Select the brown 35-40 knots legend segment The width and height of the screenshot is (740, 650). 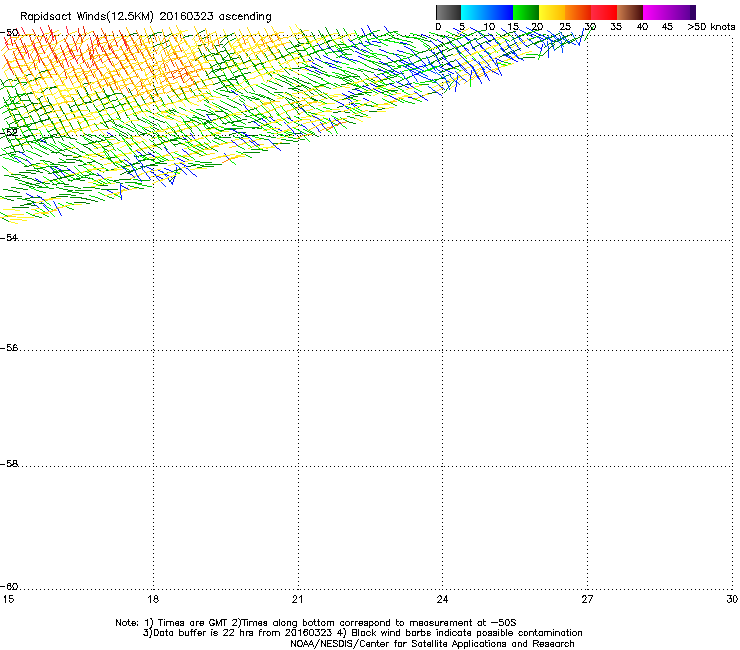(630, 12)
